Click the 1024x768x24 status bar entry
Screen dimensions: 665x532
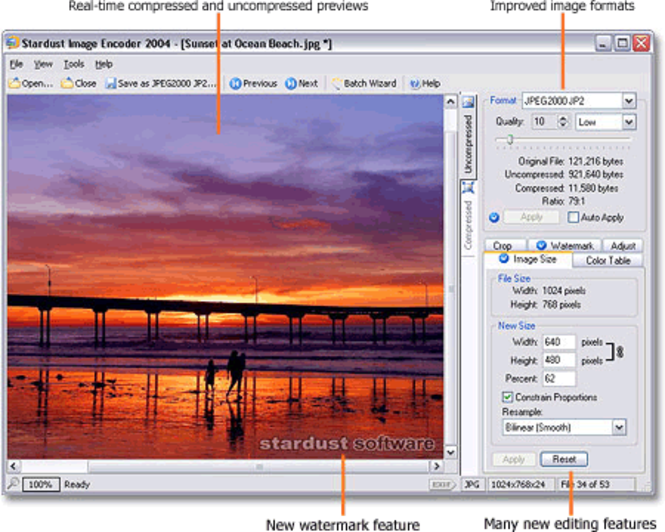pyautogui.click(x=520, y=484)
